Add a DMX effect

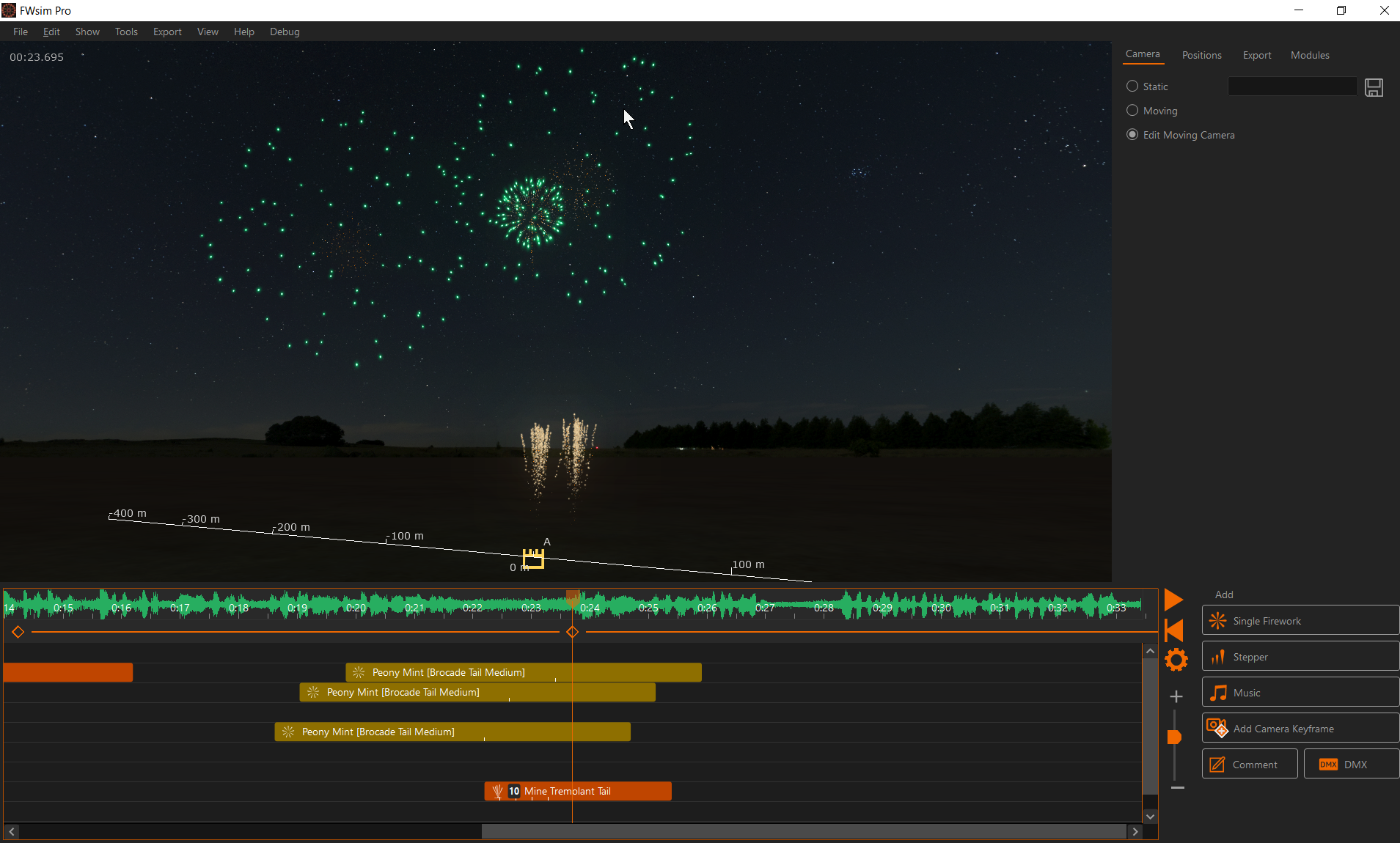tap(1350, 765)
